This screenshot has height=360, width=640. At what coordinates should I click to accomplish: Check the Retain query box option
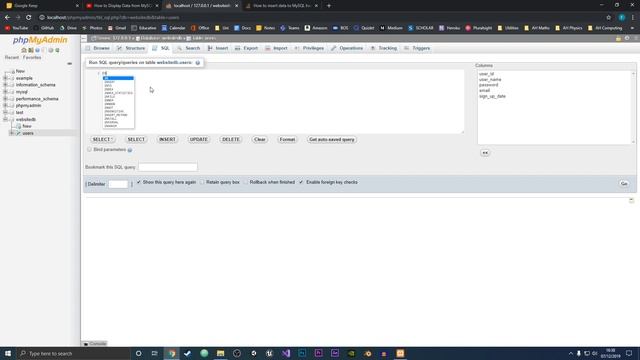(202, 182)
